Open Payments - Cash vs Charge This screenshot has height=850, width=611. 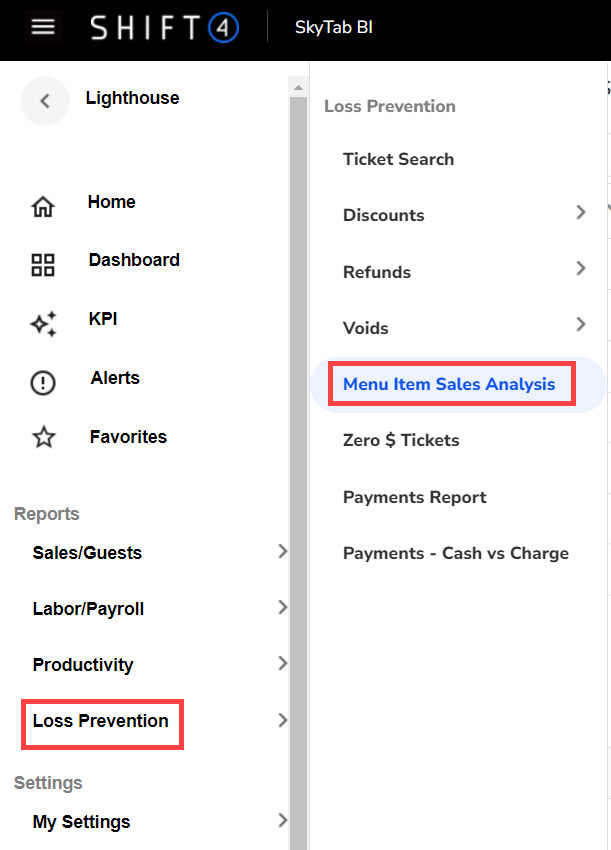click(455, 553)
